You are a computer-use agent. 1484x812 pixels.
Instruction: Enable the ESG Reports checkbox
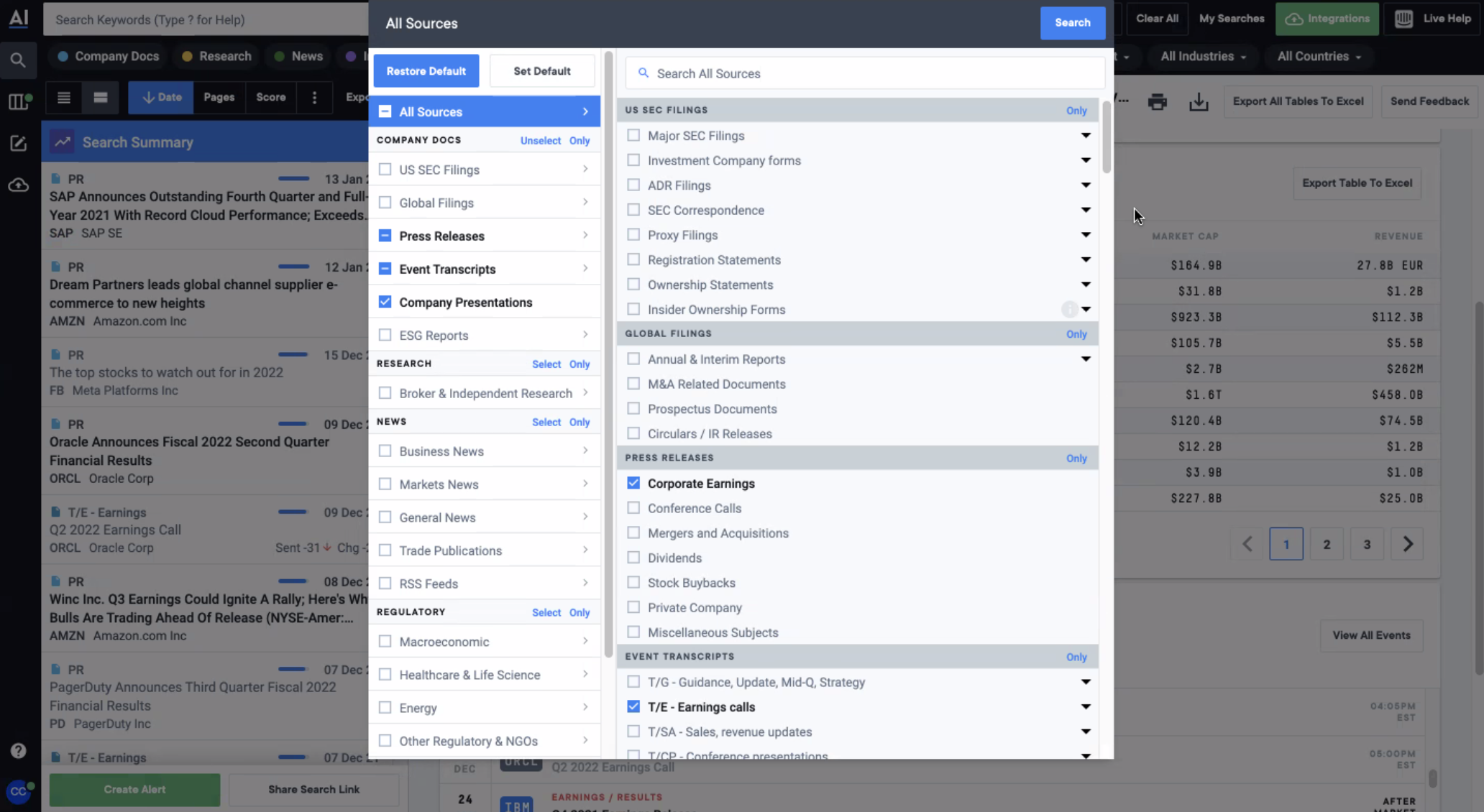pos(385,335)
